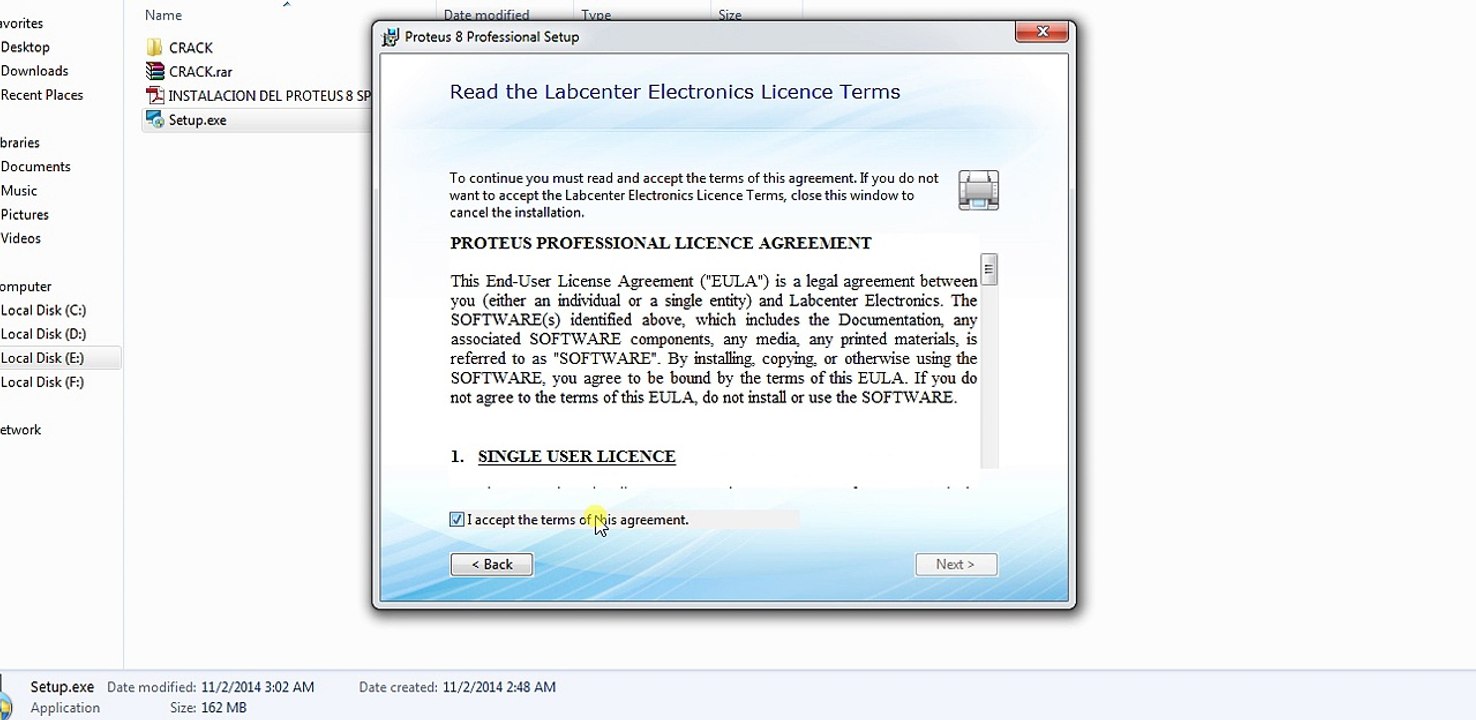Viewport: 1476px width, 720px height.
Task: Open Local Disk (E:) in navigation pane
Action: [43, 359]
